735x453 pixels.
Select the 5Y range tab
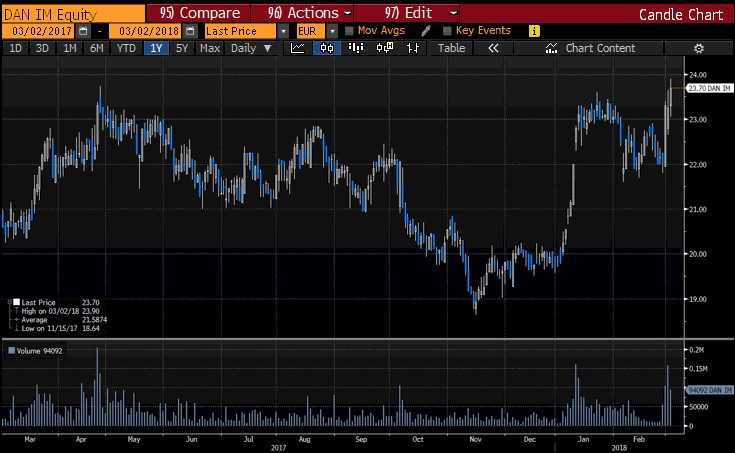pos(182,48)
